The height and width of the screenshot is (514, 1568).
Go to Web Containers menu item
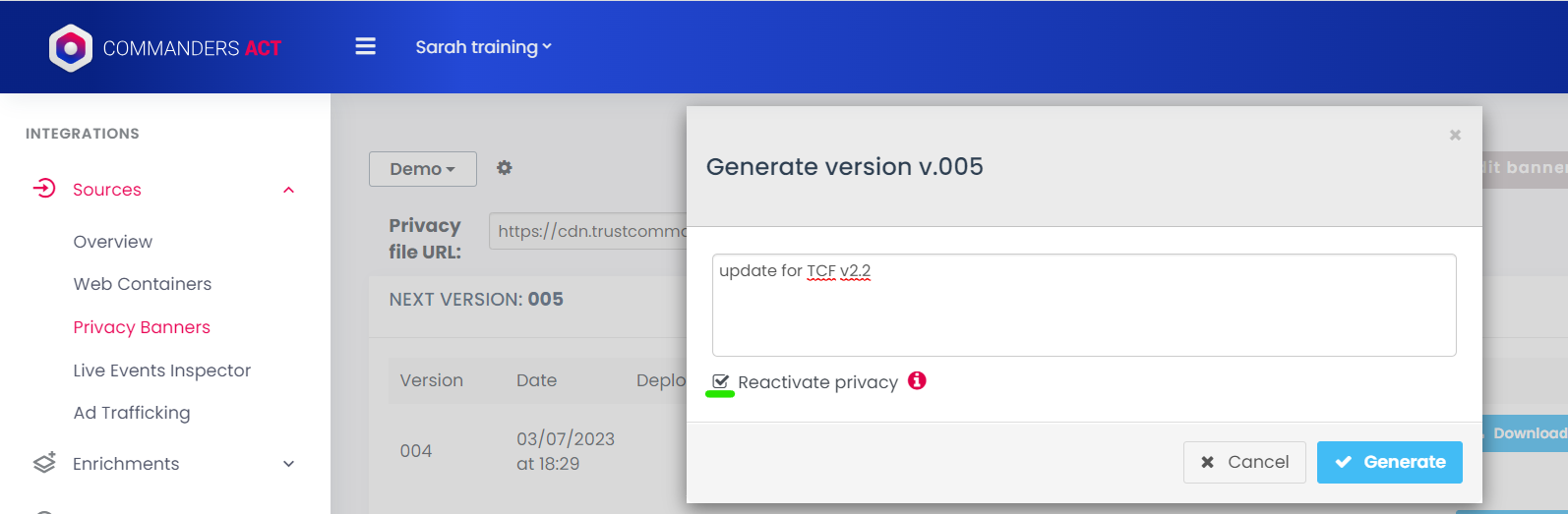pos(143,284)
